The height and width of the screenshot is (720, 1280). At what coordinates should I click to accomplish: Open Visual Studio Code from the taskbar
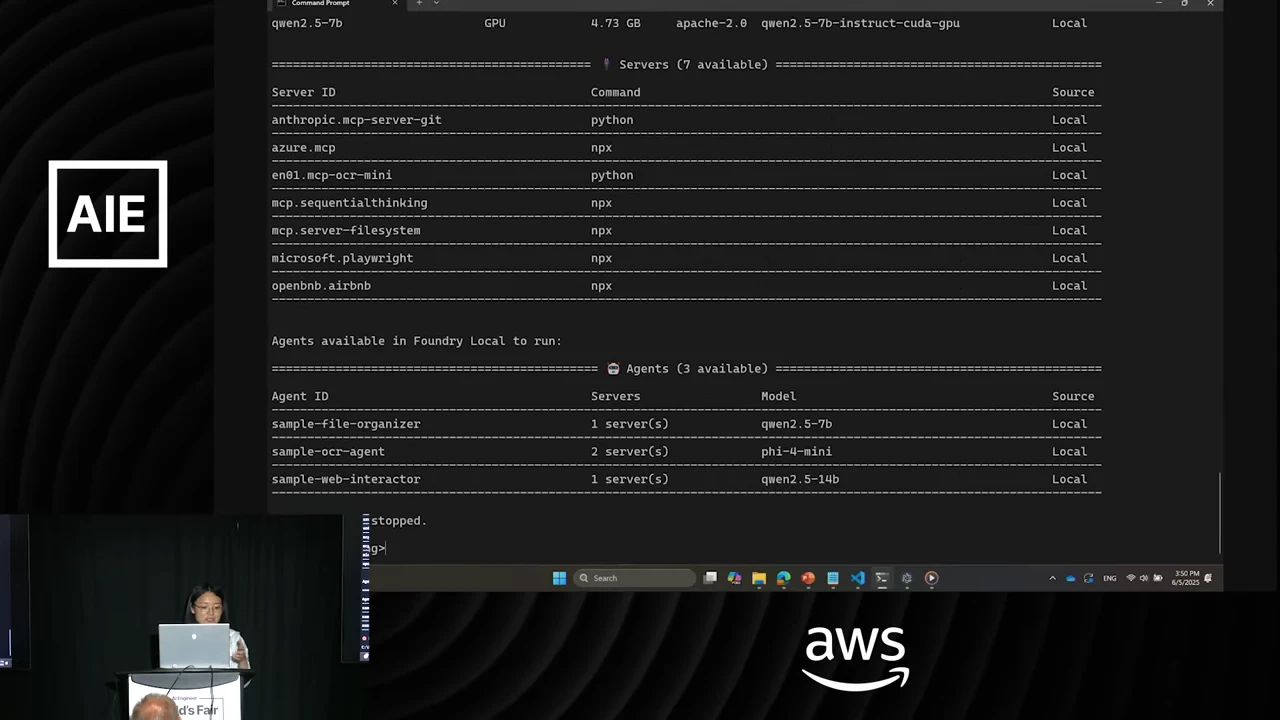[857, 578]
